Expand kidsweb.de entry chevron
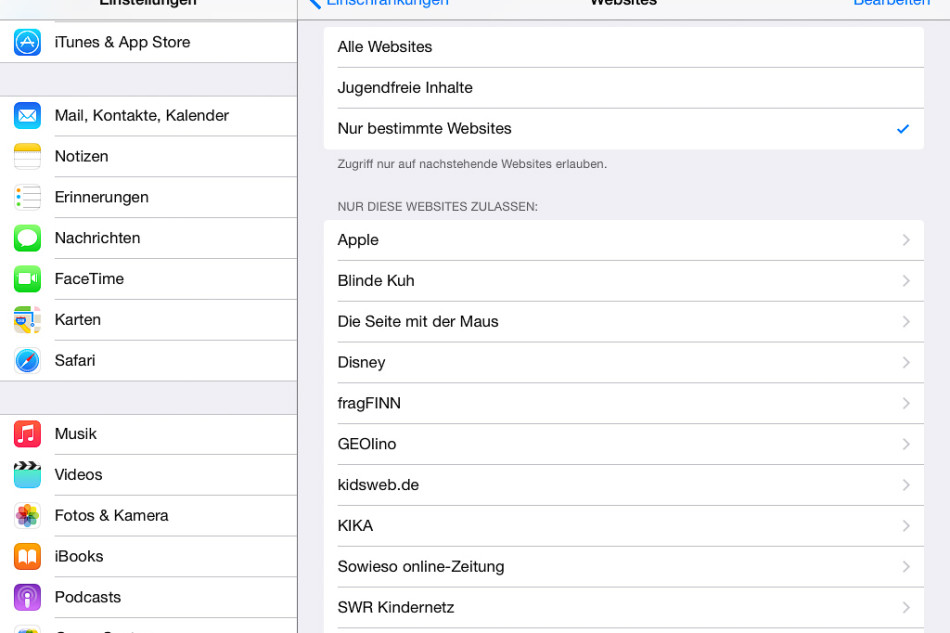The height and width of the screenshot is (633, 950). tap(906, 485)
